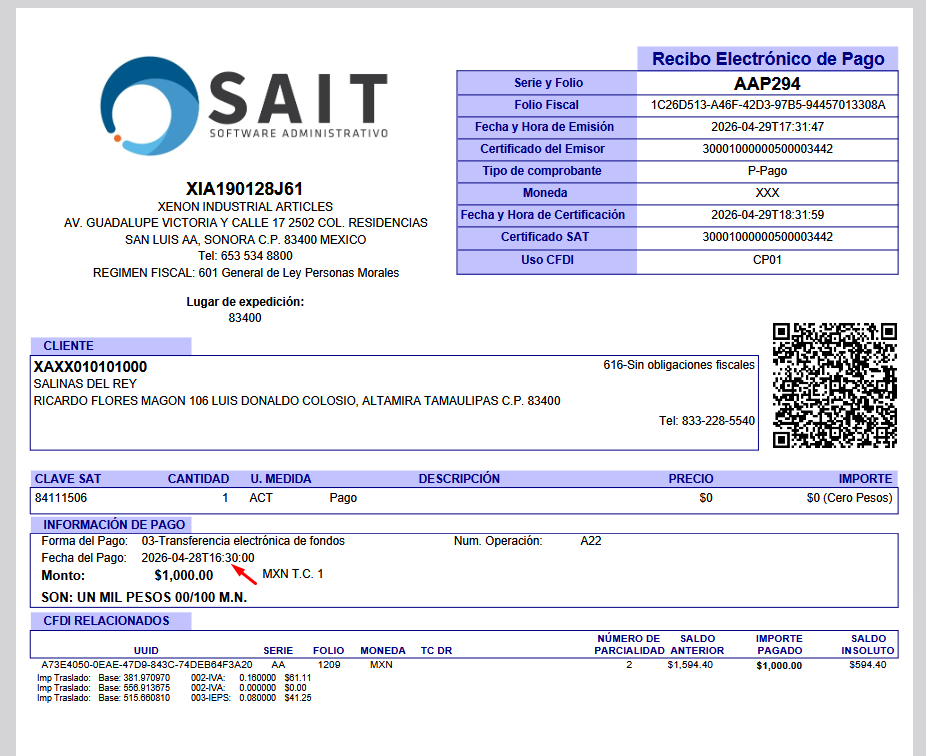Select issuer RFC XIA190128J61
Image resolution: width=926 pixels, height=756 pixels.
click(x=244, y=189)
